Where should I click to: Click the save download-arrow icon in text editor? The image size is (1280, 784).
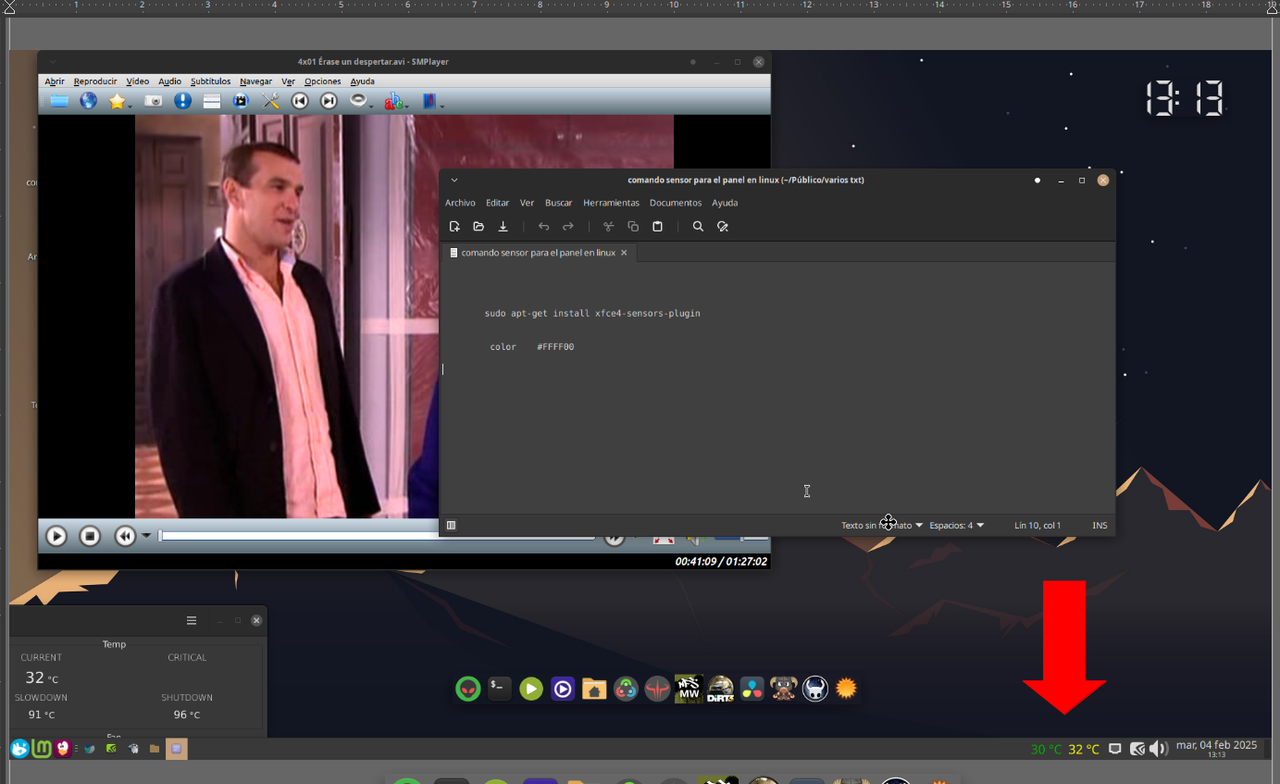coord(503,227)
